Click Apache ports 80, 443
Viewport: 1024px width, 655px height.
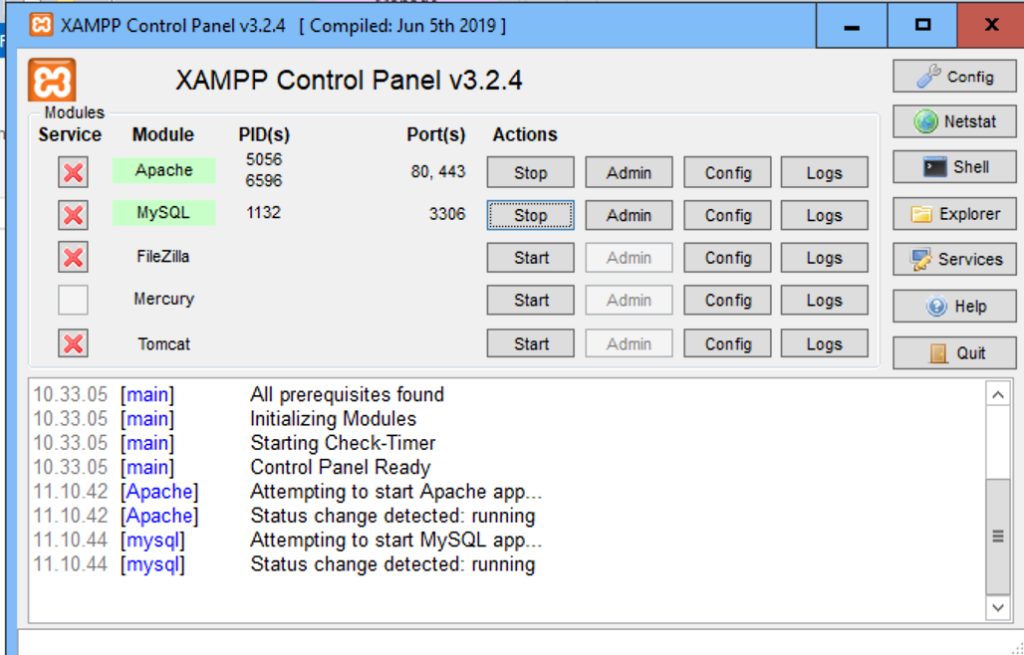(438, 172)
